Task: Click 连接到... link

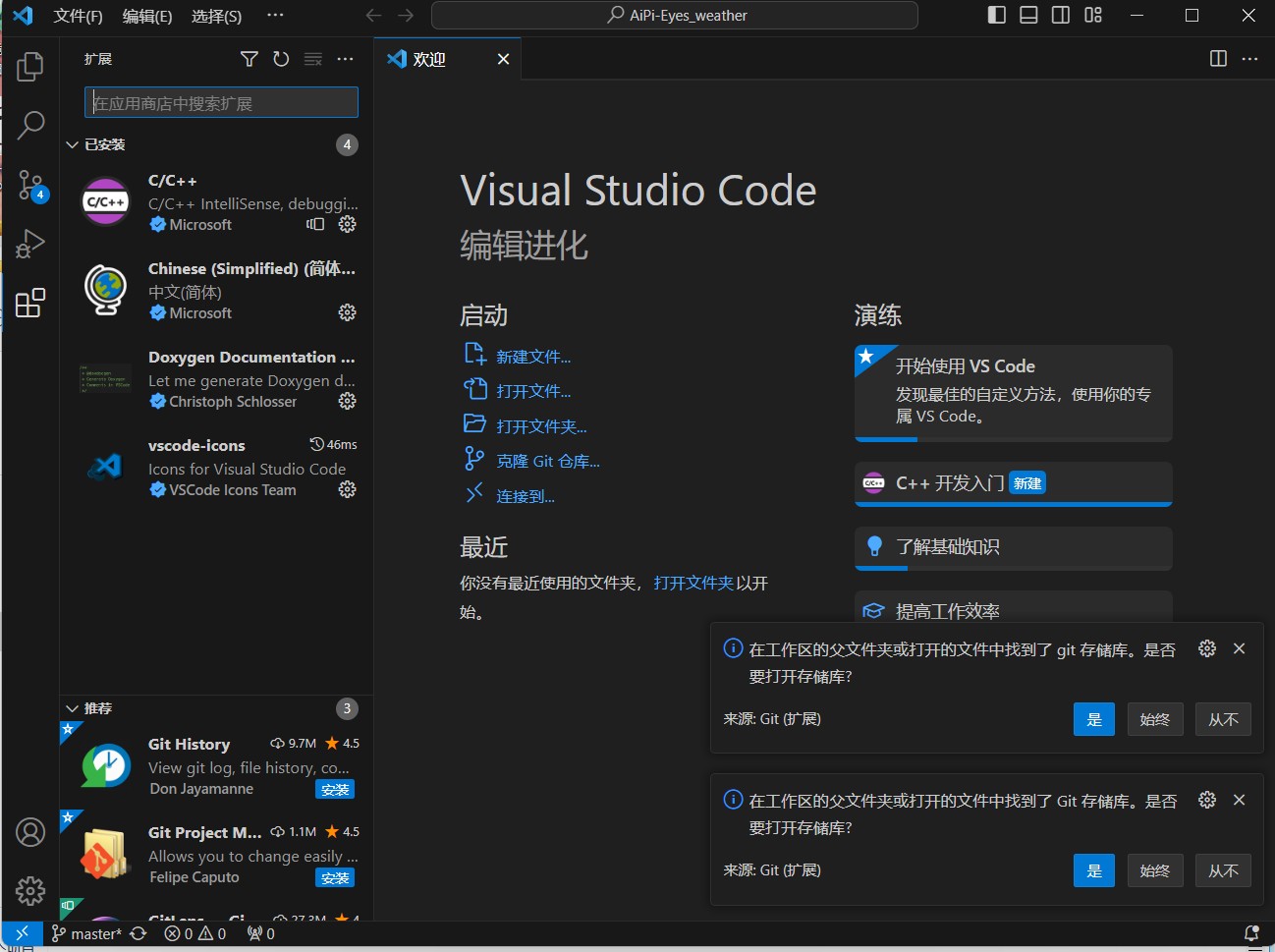Action: [526, 496]
